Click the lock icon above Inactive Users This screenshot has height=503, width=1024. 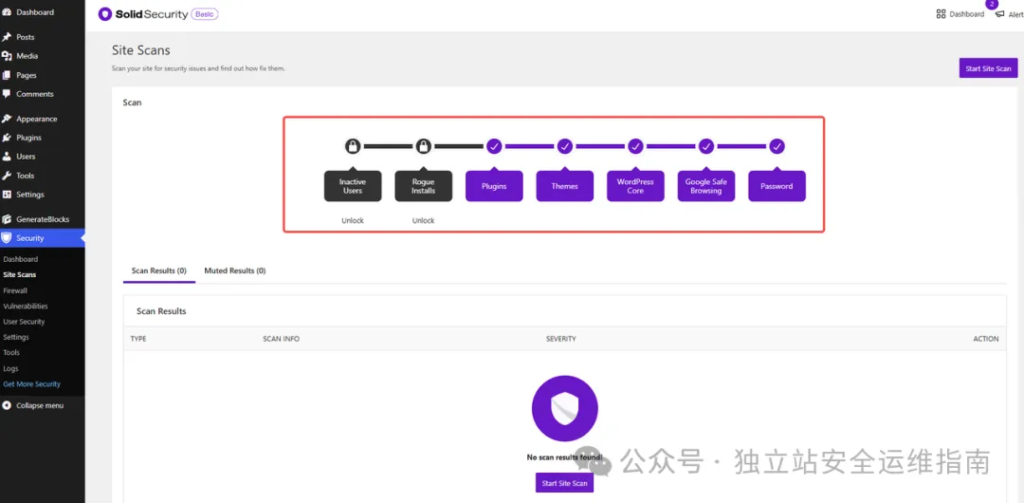353,146
